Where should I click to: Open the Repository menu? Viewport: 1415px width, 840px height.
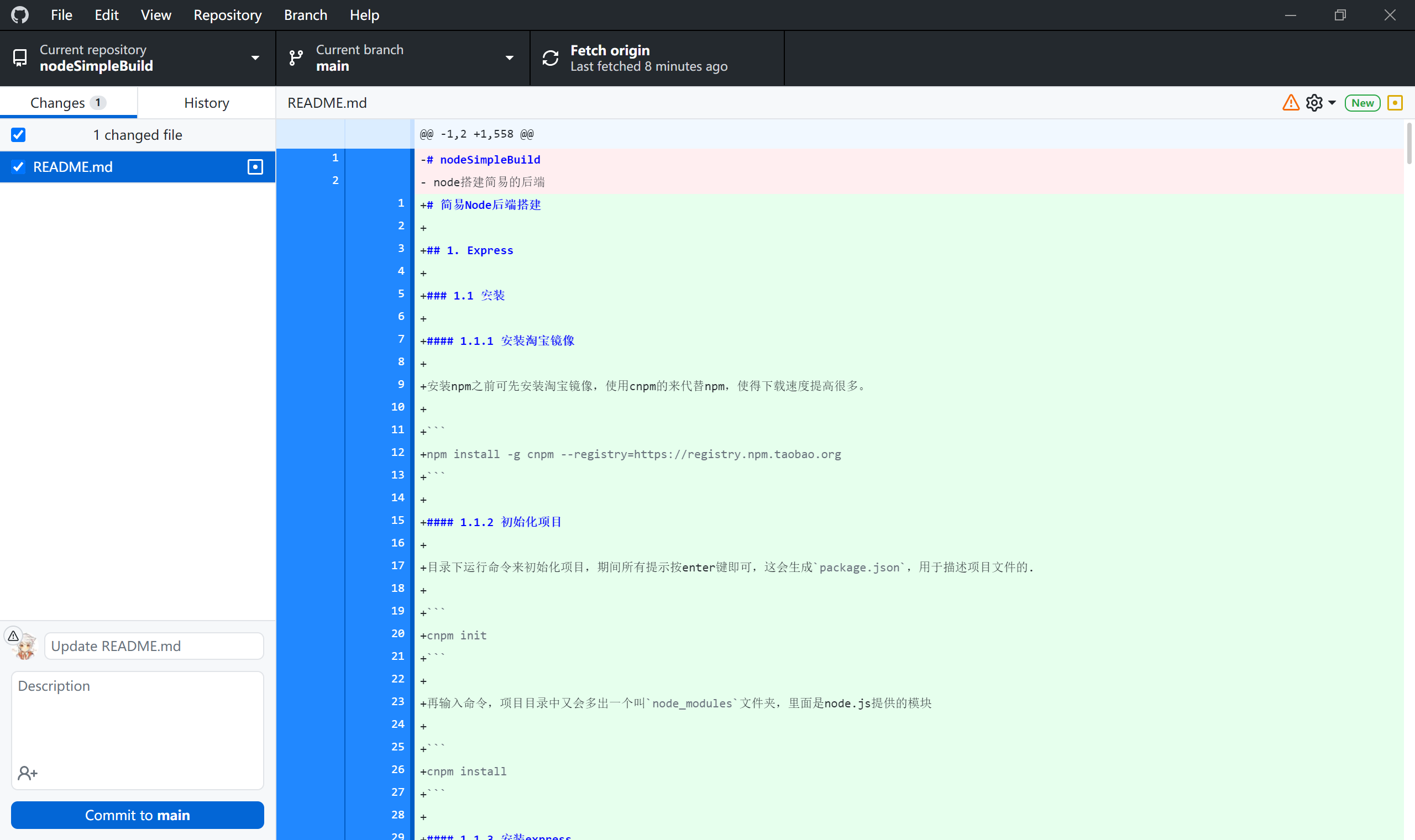point(228,15)
